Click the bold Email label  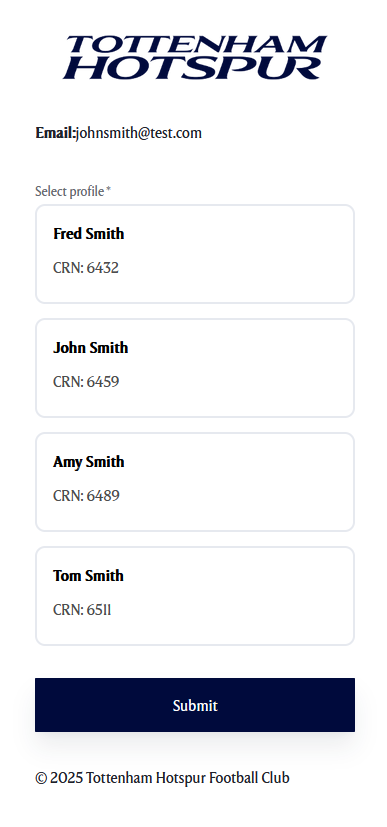point(55,133)
